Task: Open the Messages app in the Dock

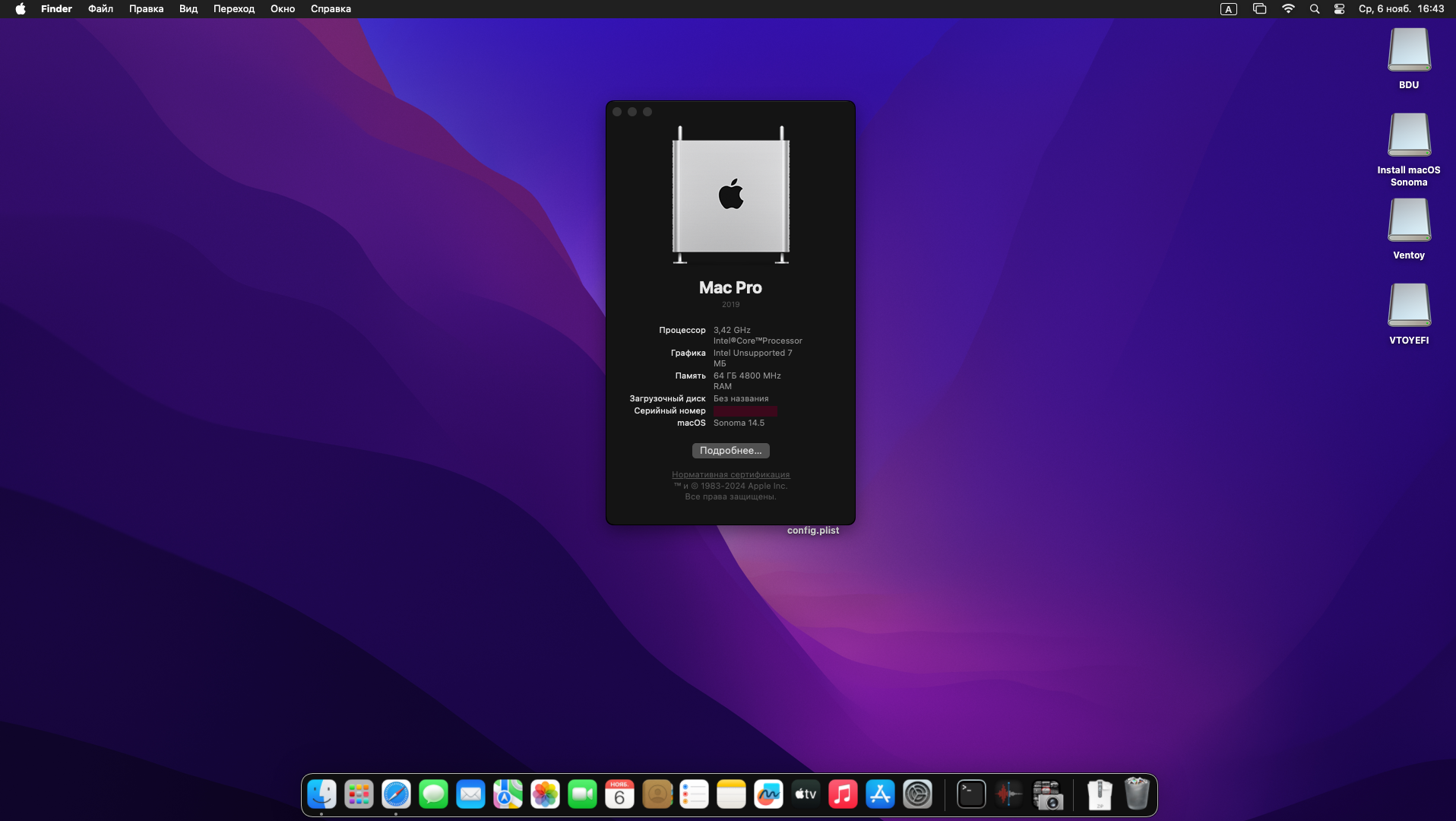Action: pos(433,794)
